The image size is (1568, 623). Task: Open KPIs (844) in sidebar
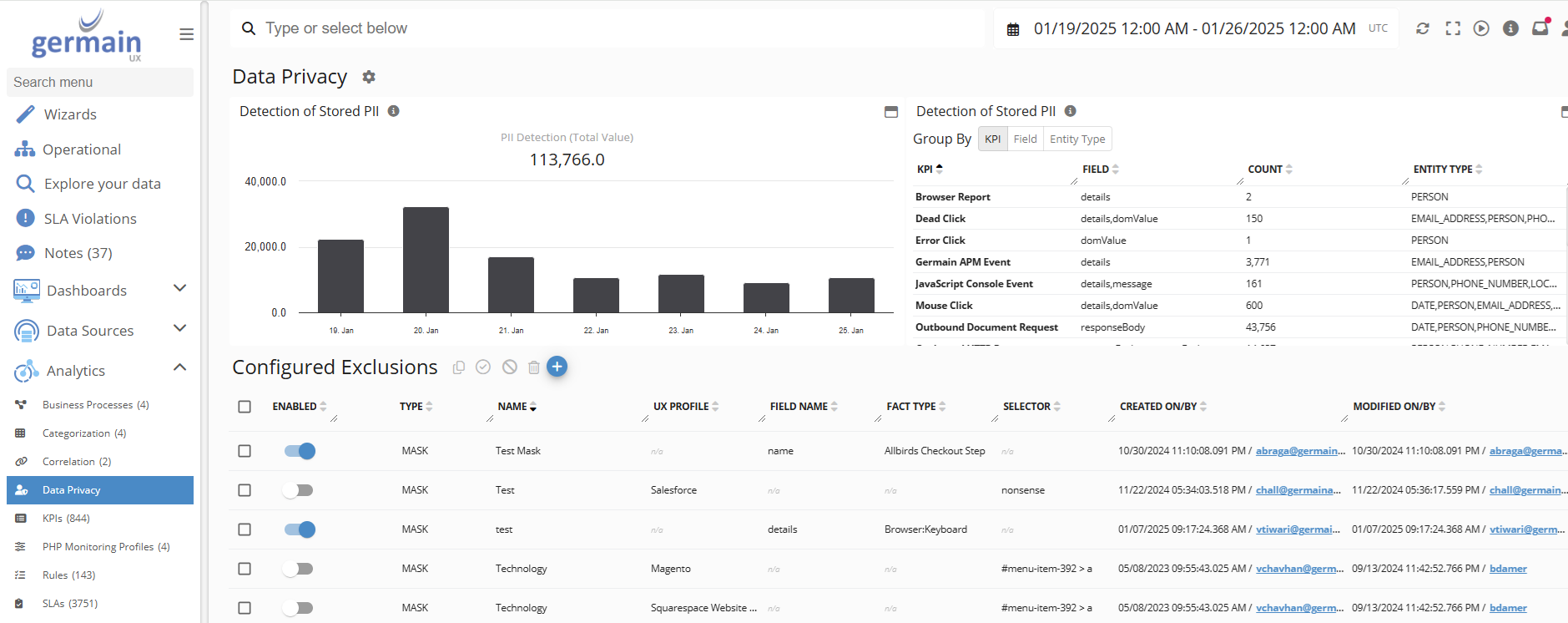point(66,519)
